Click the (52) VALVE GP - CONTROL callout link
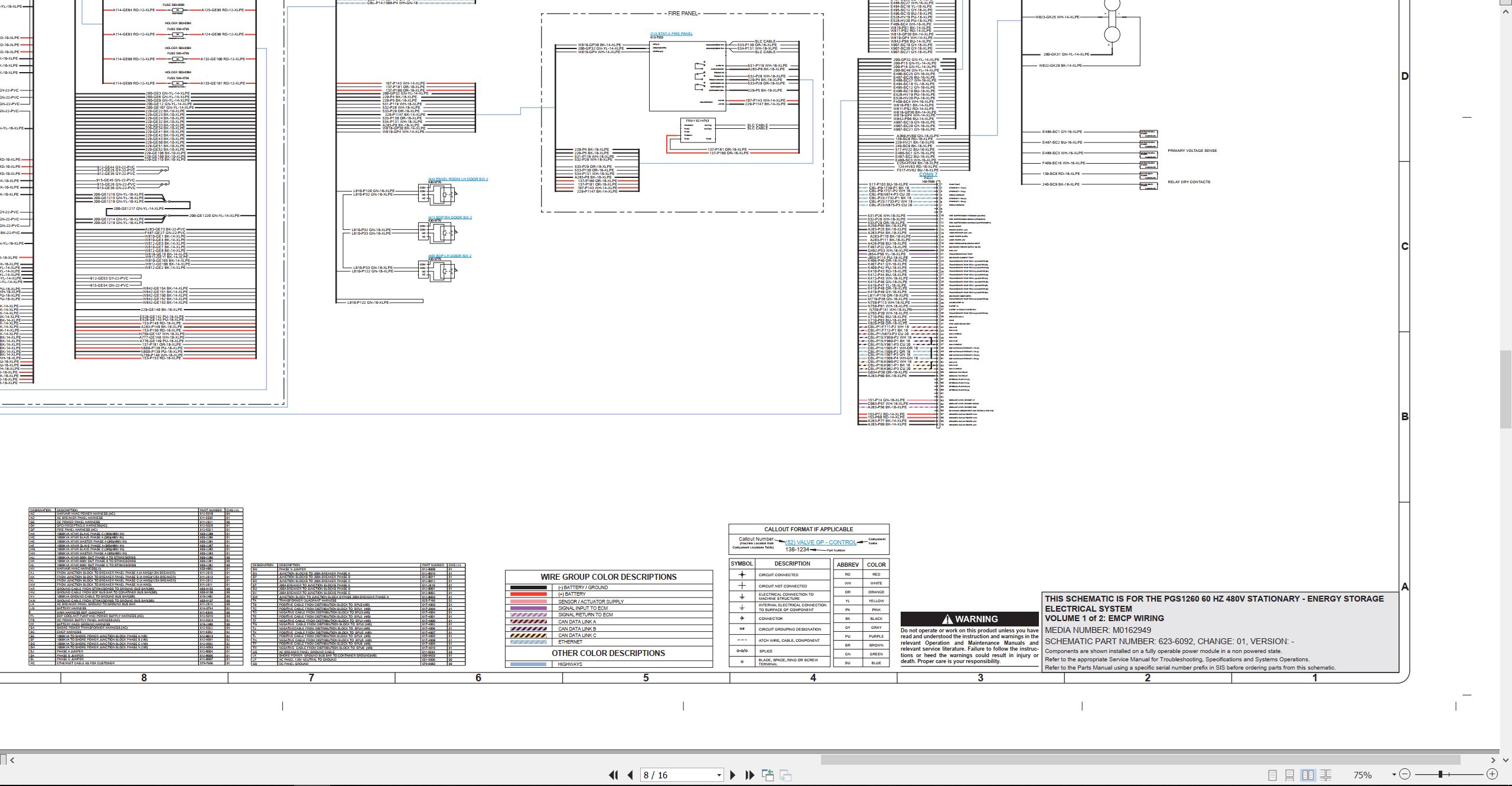1512x786 pixels. coord(820,543)
